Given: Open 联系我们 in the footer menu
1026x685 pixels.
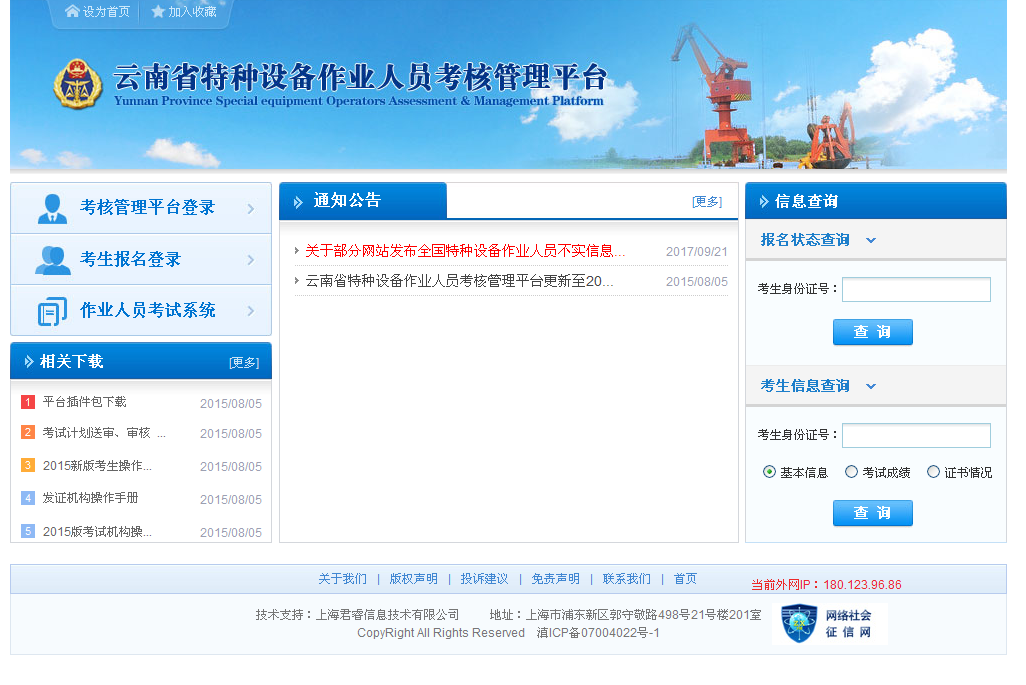Looking at the screenshot, I should tap(626, 579).
